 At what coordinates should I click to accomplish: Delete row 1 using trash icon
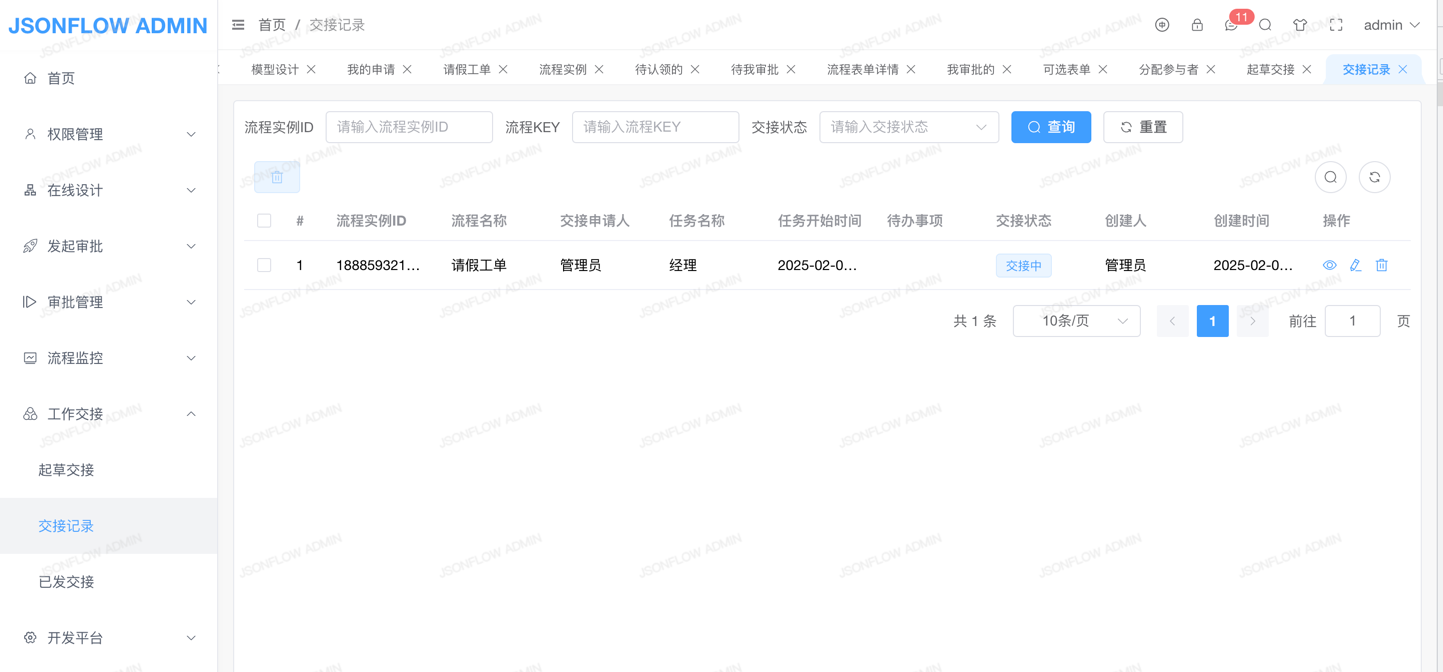tap(1381, 265)
